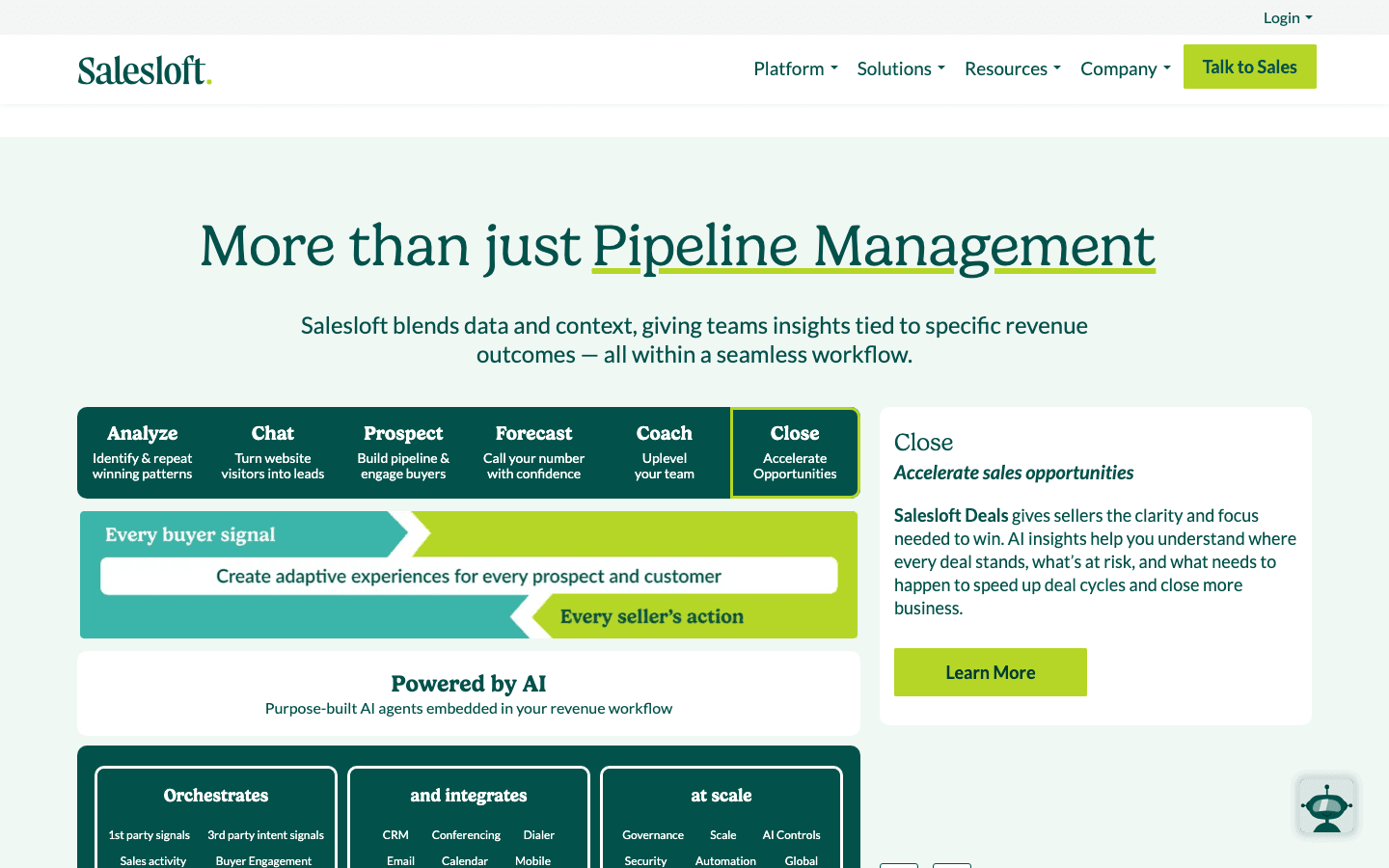Viewport: 1389px width, 868px height.
Task: Click the Powered by AI heading
Action: 469,684
